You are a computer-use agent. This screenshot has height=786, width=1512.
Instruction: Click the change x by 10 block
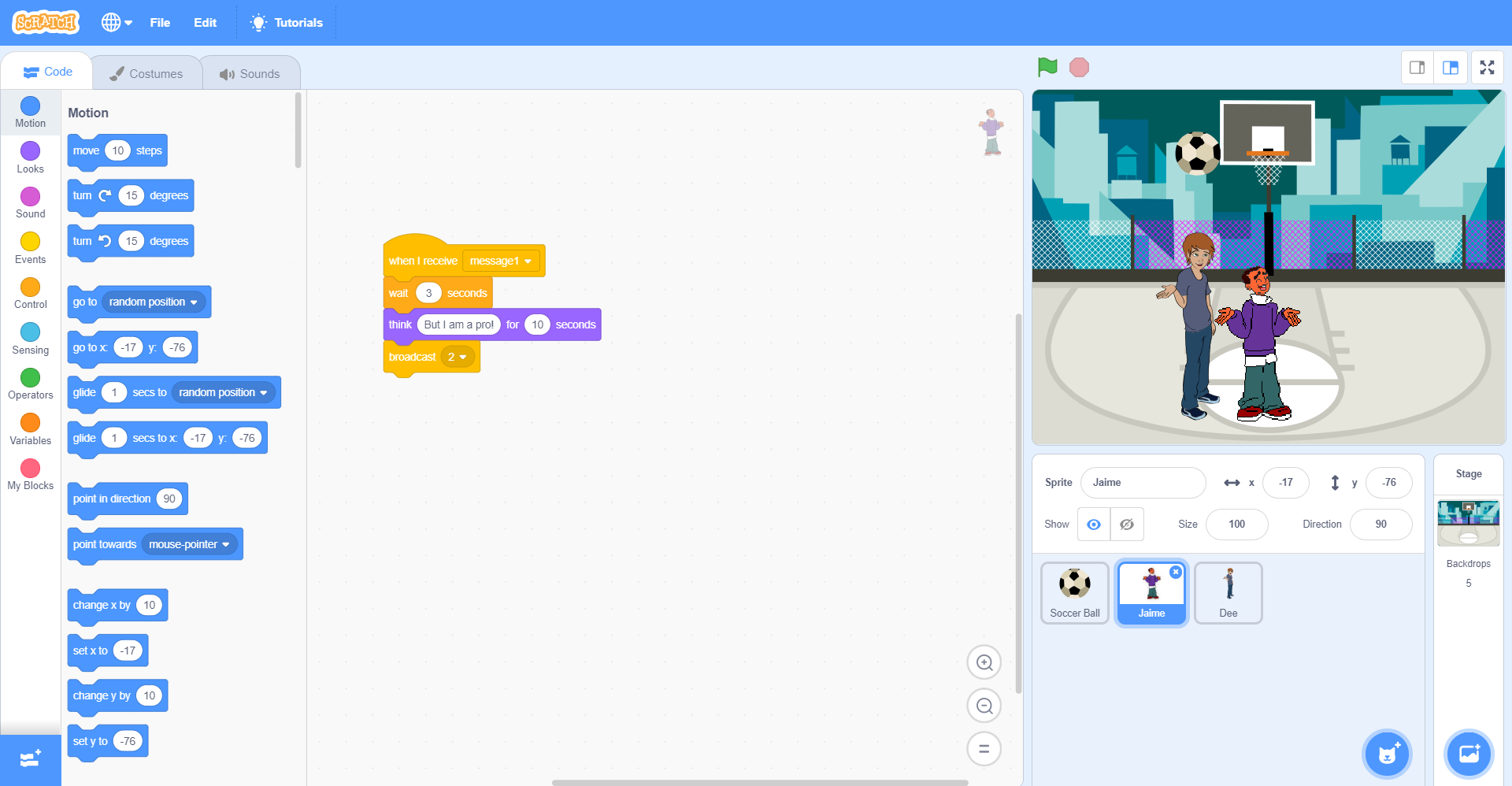coord(117,606)
